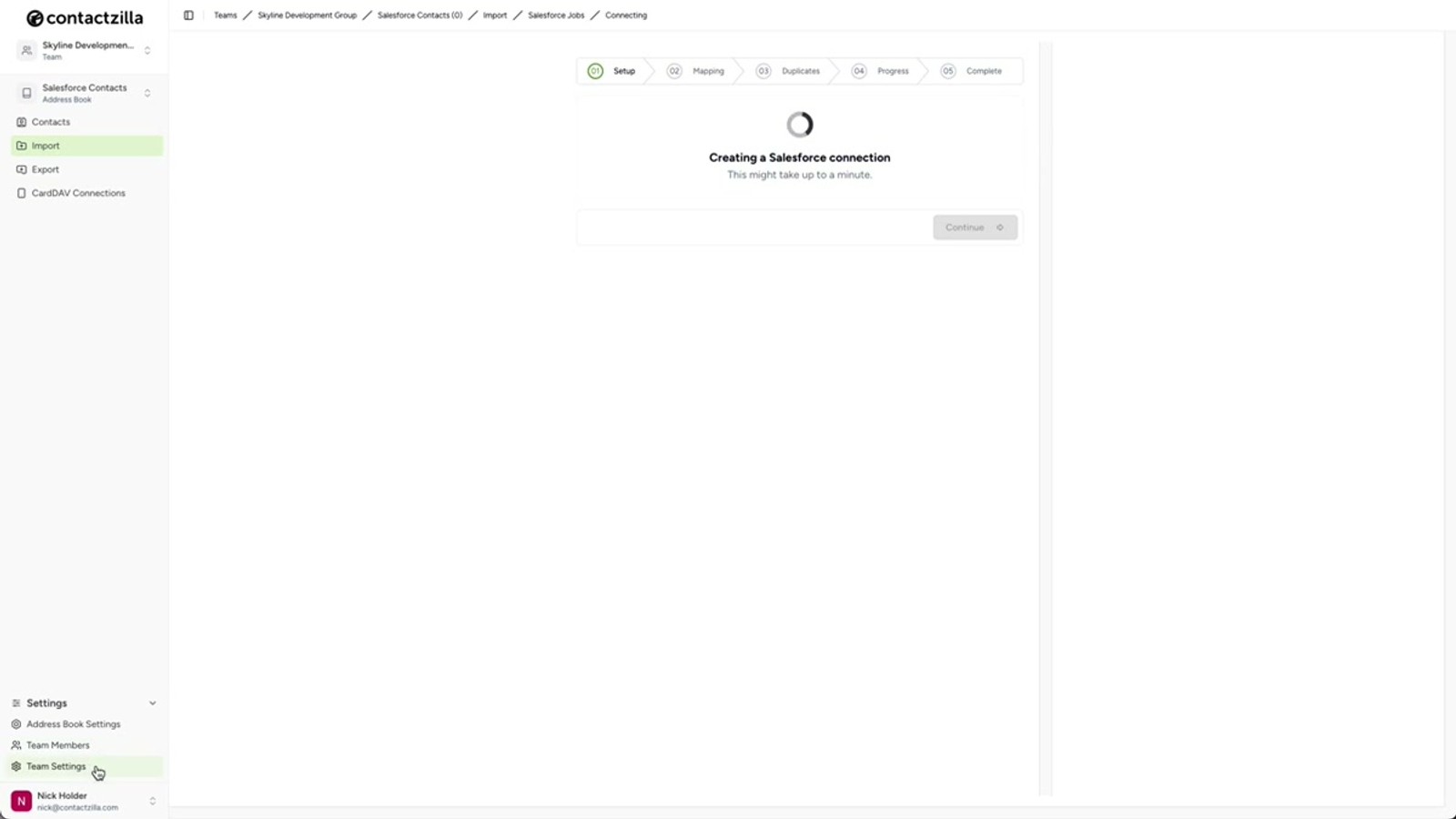Go to Skyline Development Group breadcrumb
The image size is (1456, 819).
pyautogui.click(x=307, y=15)
